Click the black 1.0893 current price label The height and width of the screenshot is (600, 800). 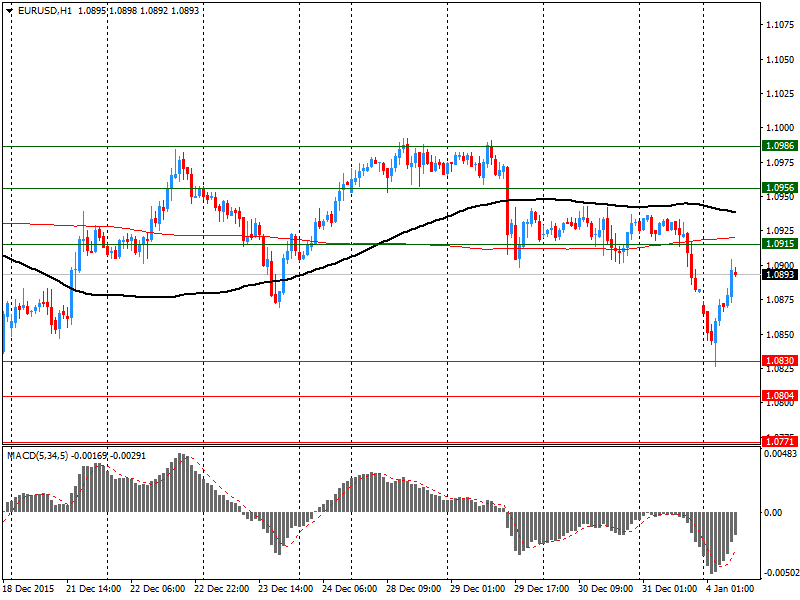coord(780,274)
